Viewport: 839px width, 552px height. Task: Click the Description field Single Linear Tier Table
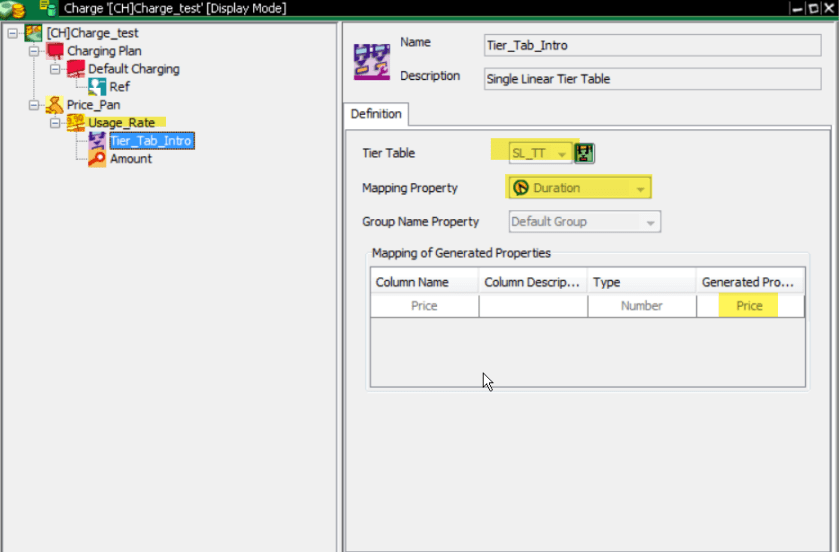tap(652, 79)
